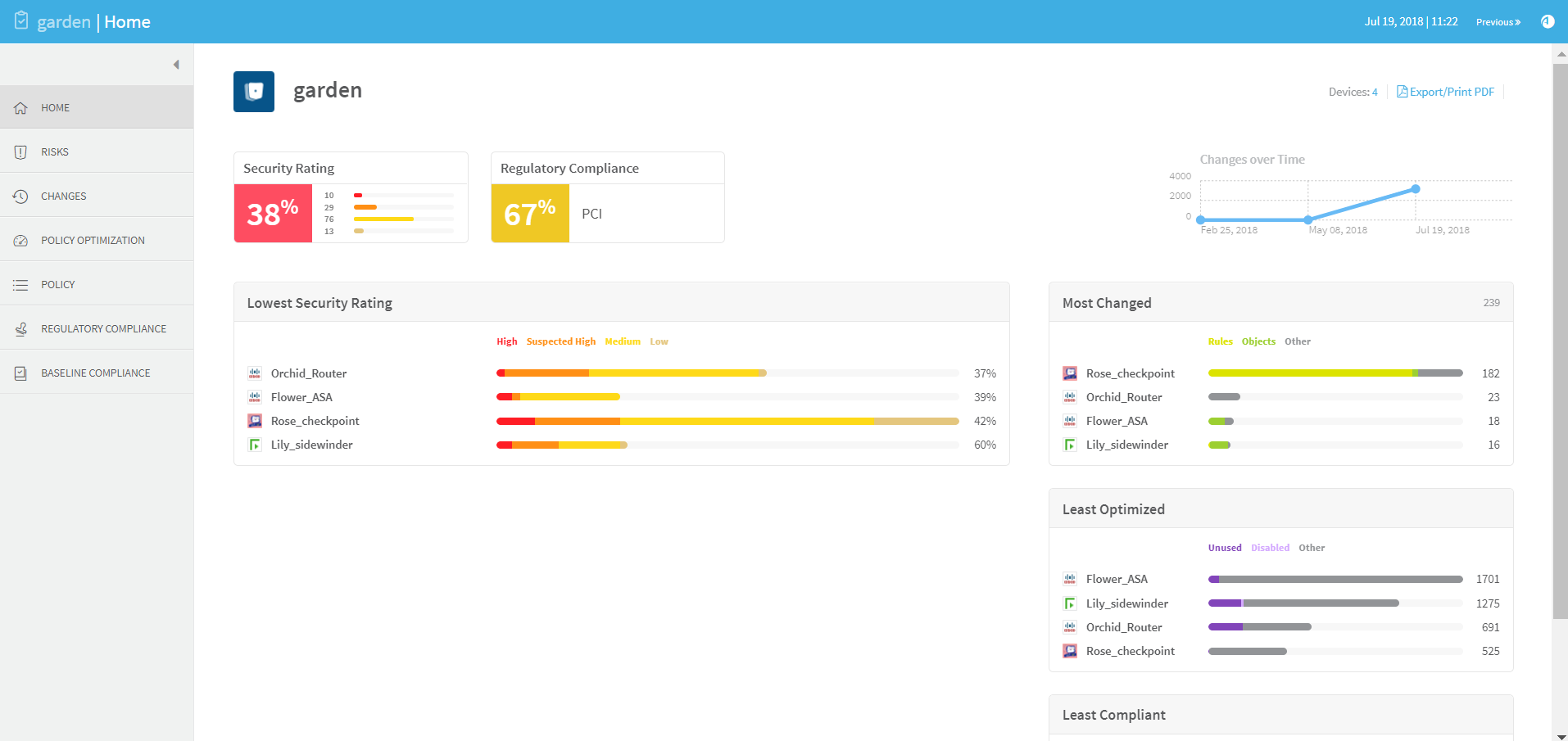Screen dimensions: 1568x741
Task: Collapse the left sidebar with arrow
Action: (176, 65)
